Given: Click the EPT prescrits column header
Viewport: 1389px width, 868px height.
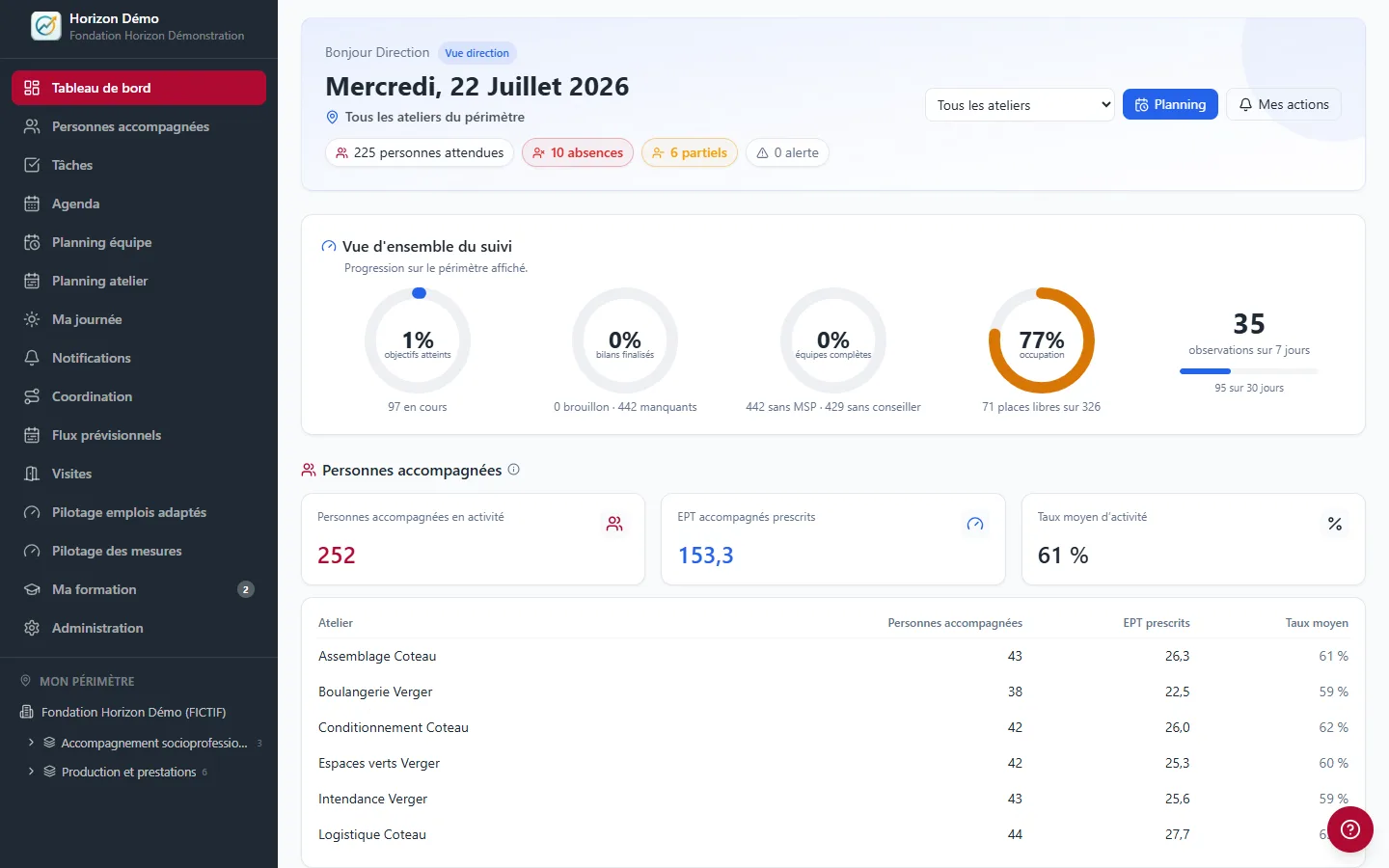Looking at the screenshot, I should coord(1157,623).
